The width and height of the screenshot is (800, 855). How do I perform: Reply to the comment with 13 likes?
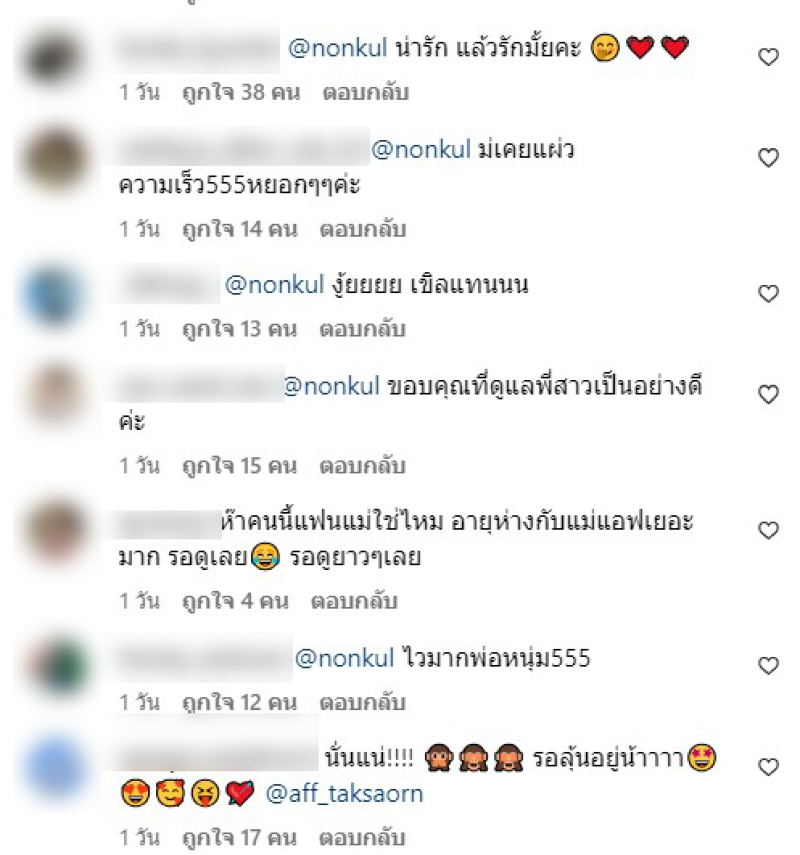pos(363,329)
